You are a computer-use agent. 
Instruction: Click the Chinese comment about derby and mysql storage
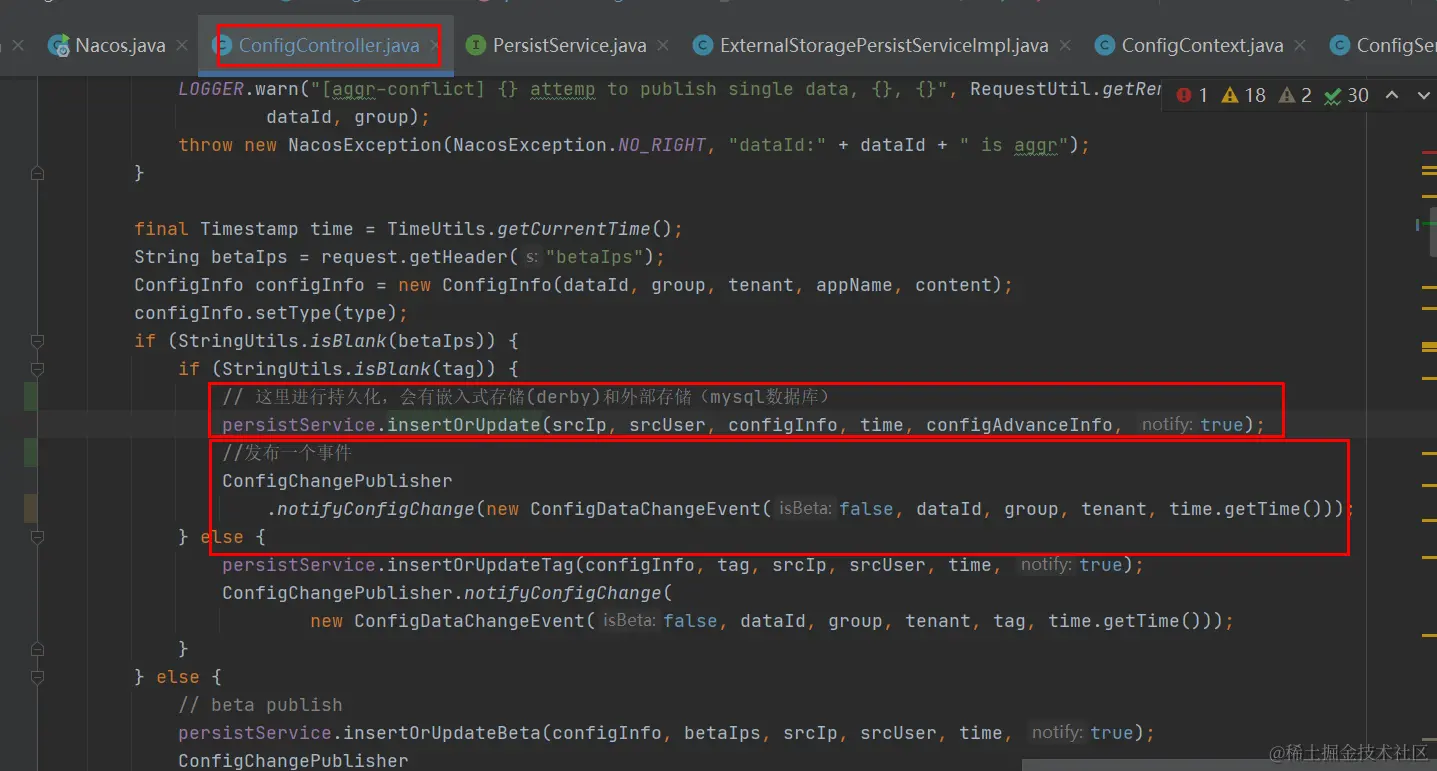point(527,397)
